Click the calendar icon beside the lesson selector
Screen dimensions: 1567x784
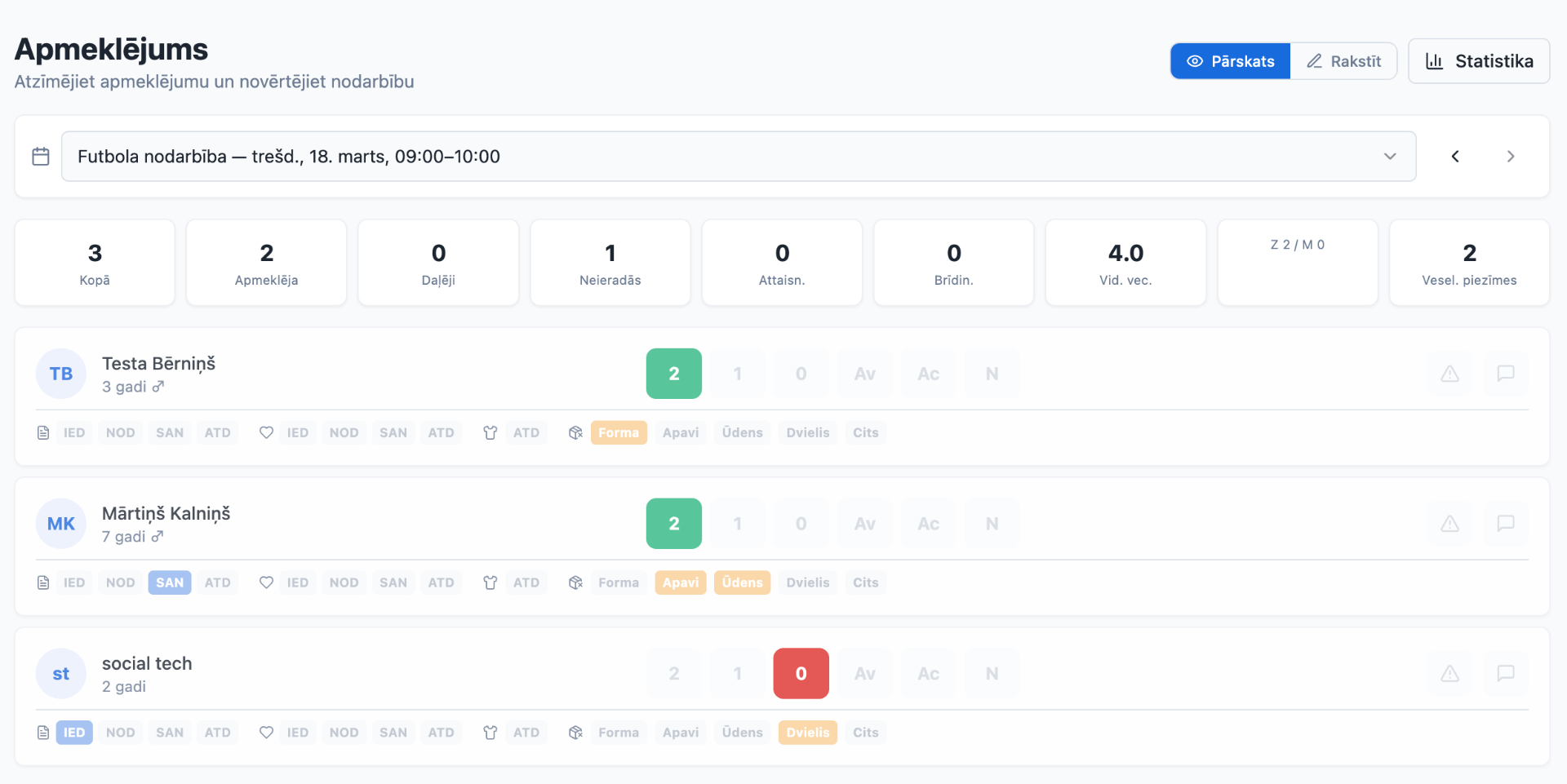click(41, 157)
